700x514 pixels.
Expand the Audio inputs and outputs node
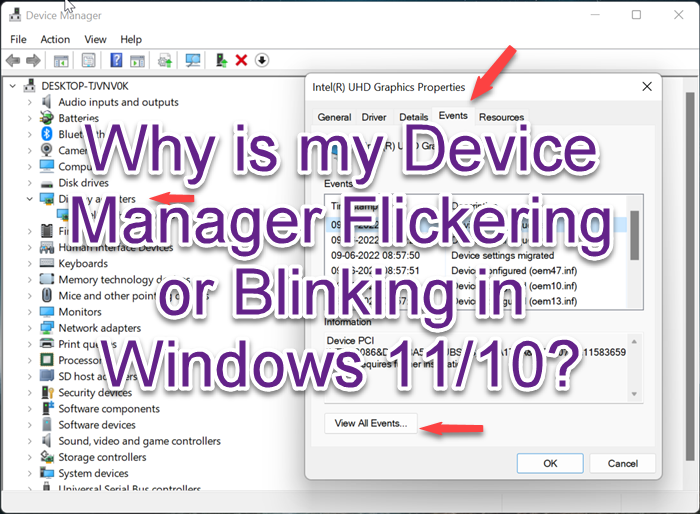tap(29, 102)
